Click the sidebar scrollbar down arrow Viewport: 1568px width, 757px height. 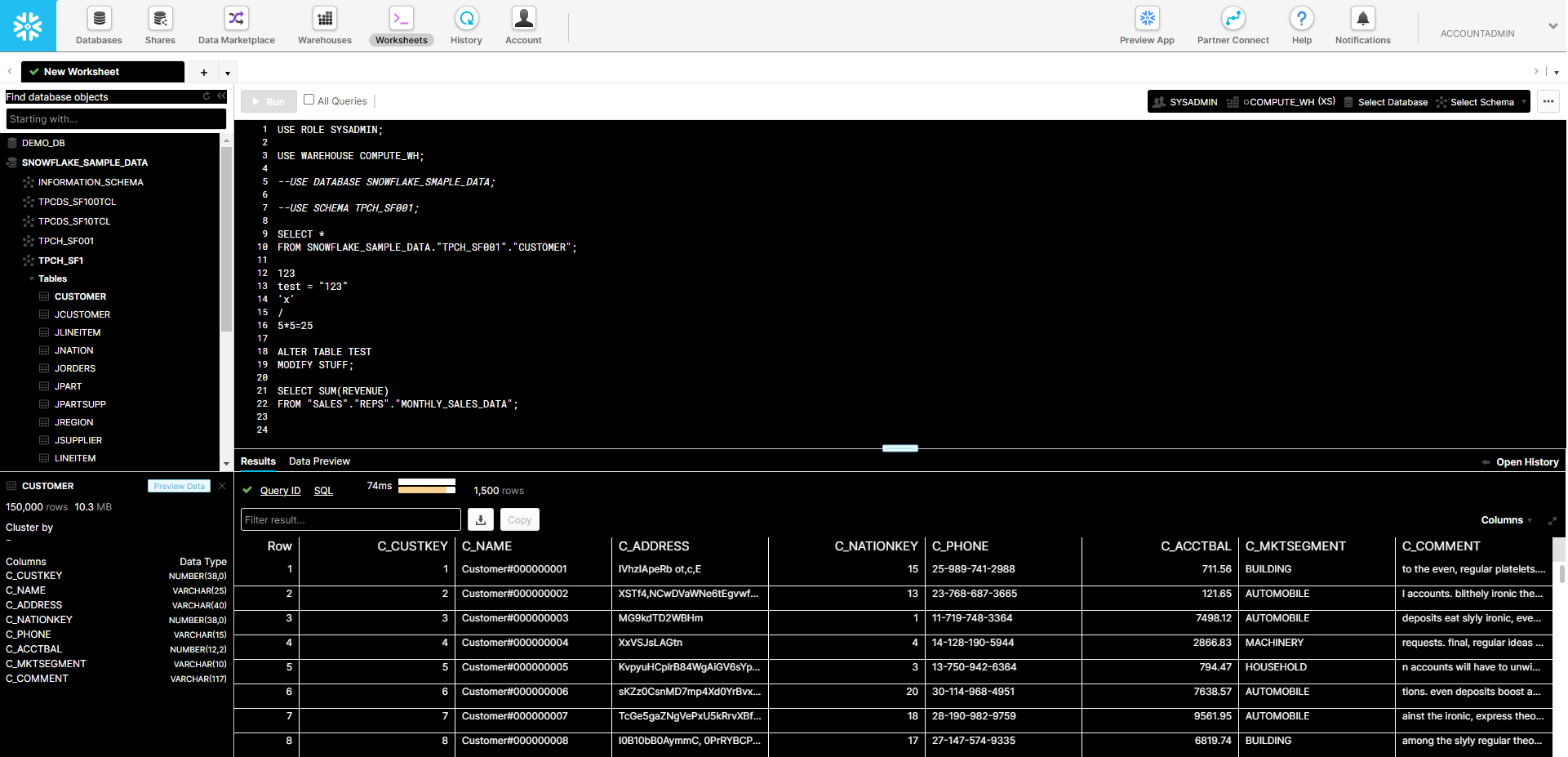coord(226,464)
